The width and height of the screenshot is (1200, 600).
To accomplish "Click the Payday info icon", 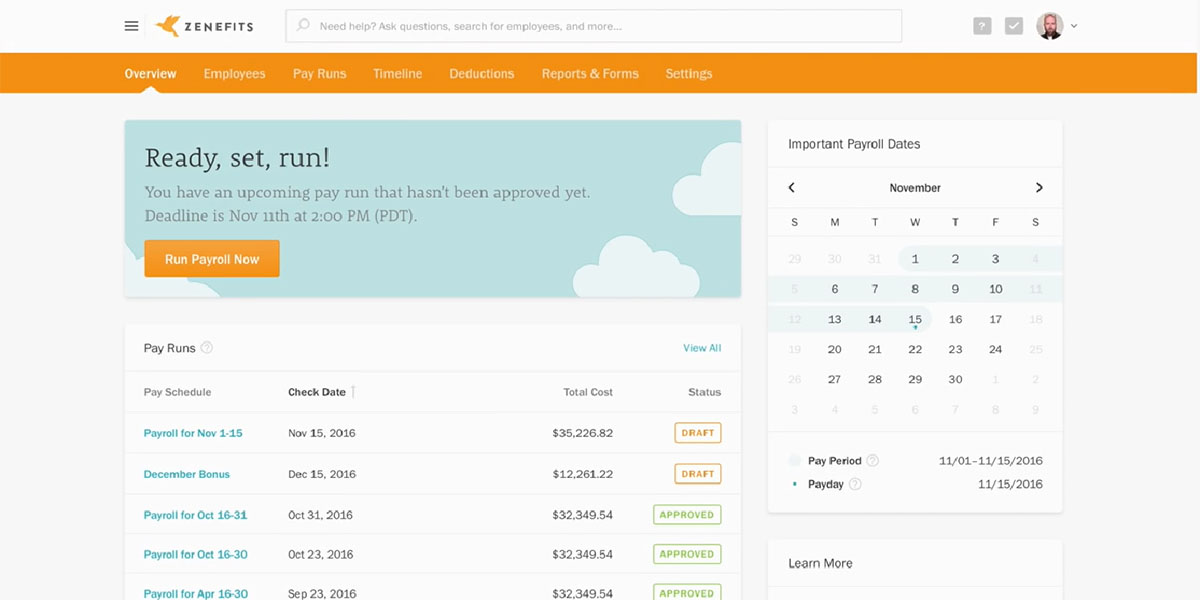I will click(x=855, y=484).
